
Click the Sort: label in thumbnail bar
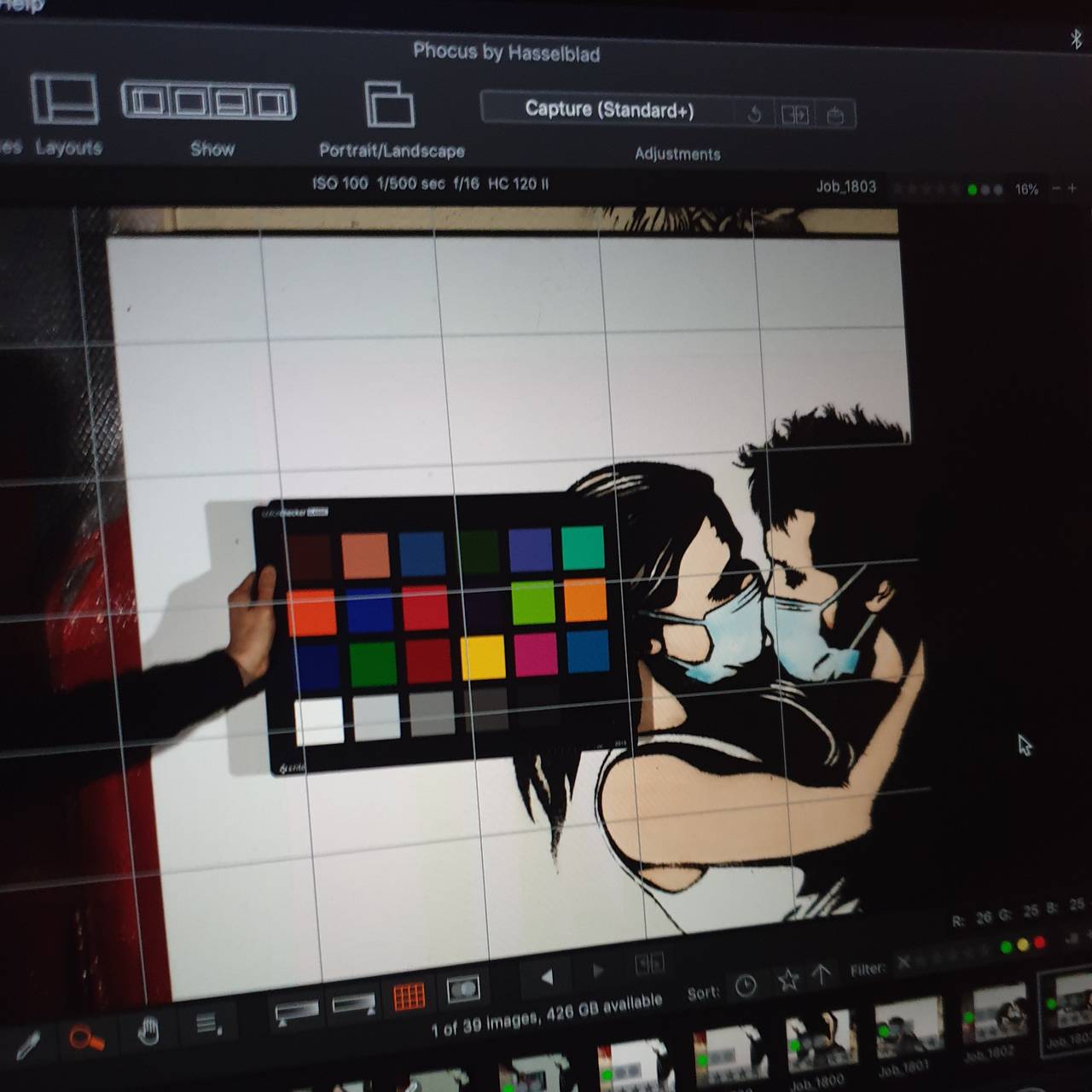tap(704, 993)
